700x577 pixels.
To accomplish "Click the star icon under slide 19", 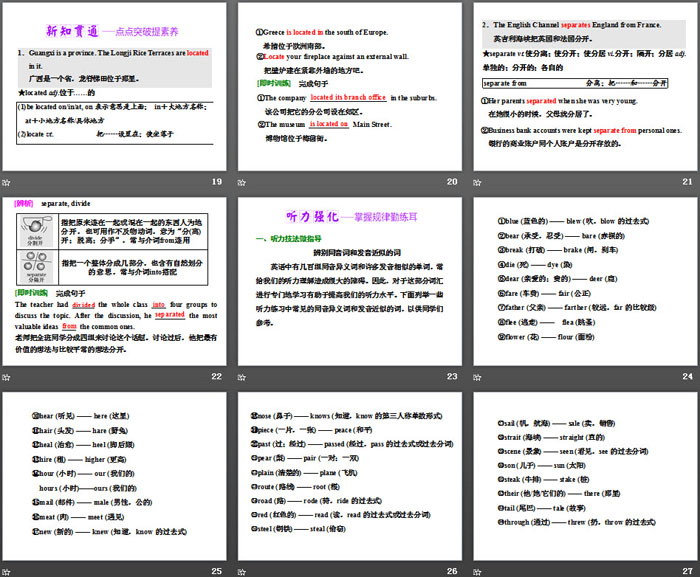I will tap(6, 182).
